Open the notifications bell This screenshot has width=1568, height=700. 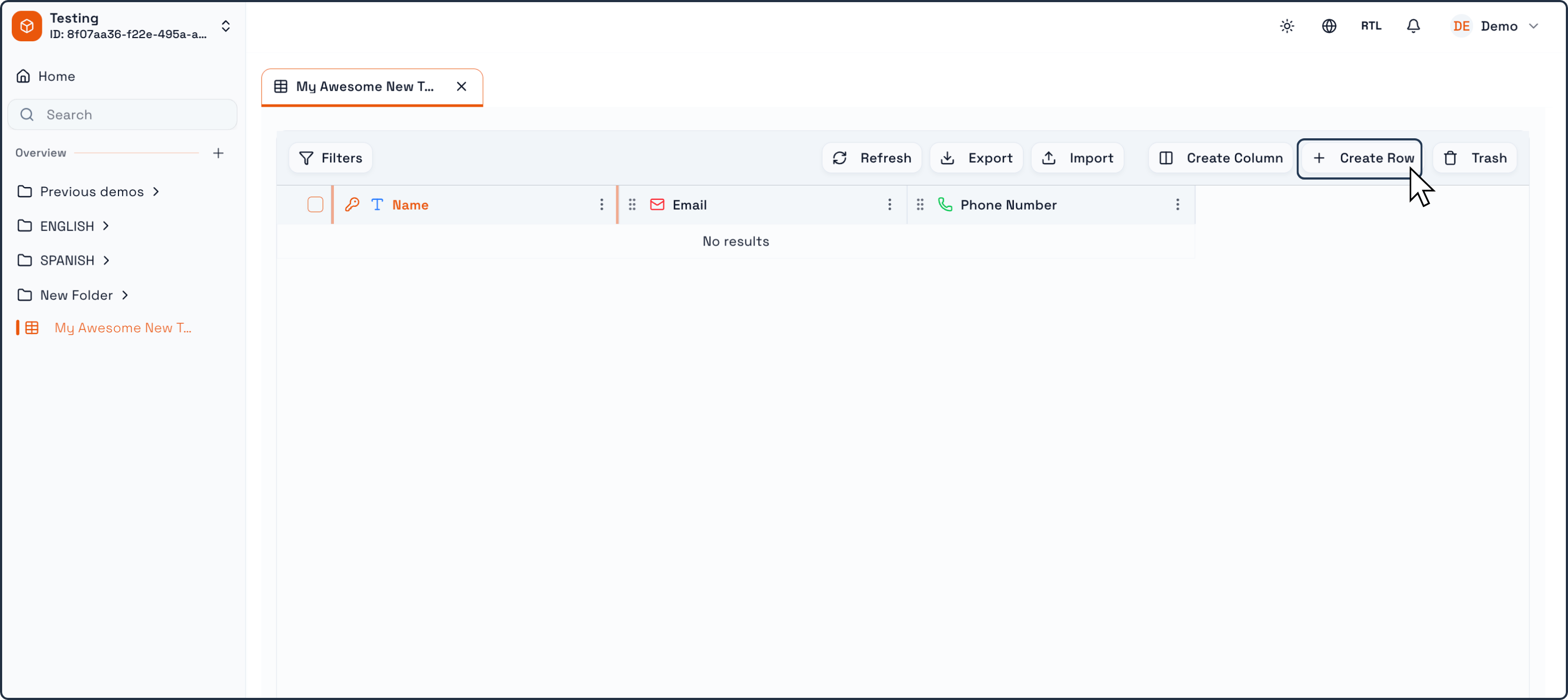pos(1413,26)
